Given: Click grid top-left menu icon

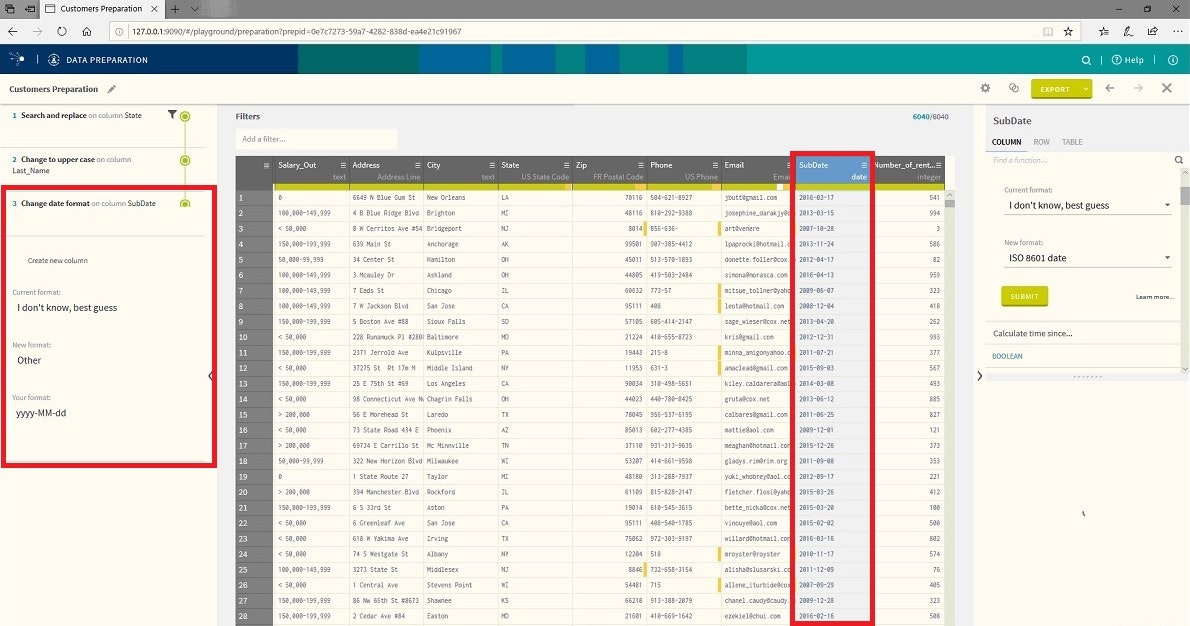Looking at the screenshot, I should (x=266, y=165).
